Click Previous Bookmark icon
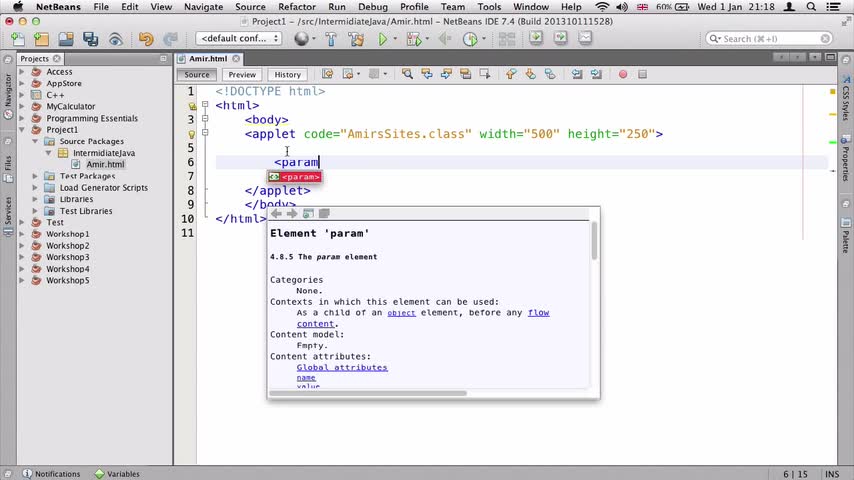 pyautogui.click(x=511, y=74)
